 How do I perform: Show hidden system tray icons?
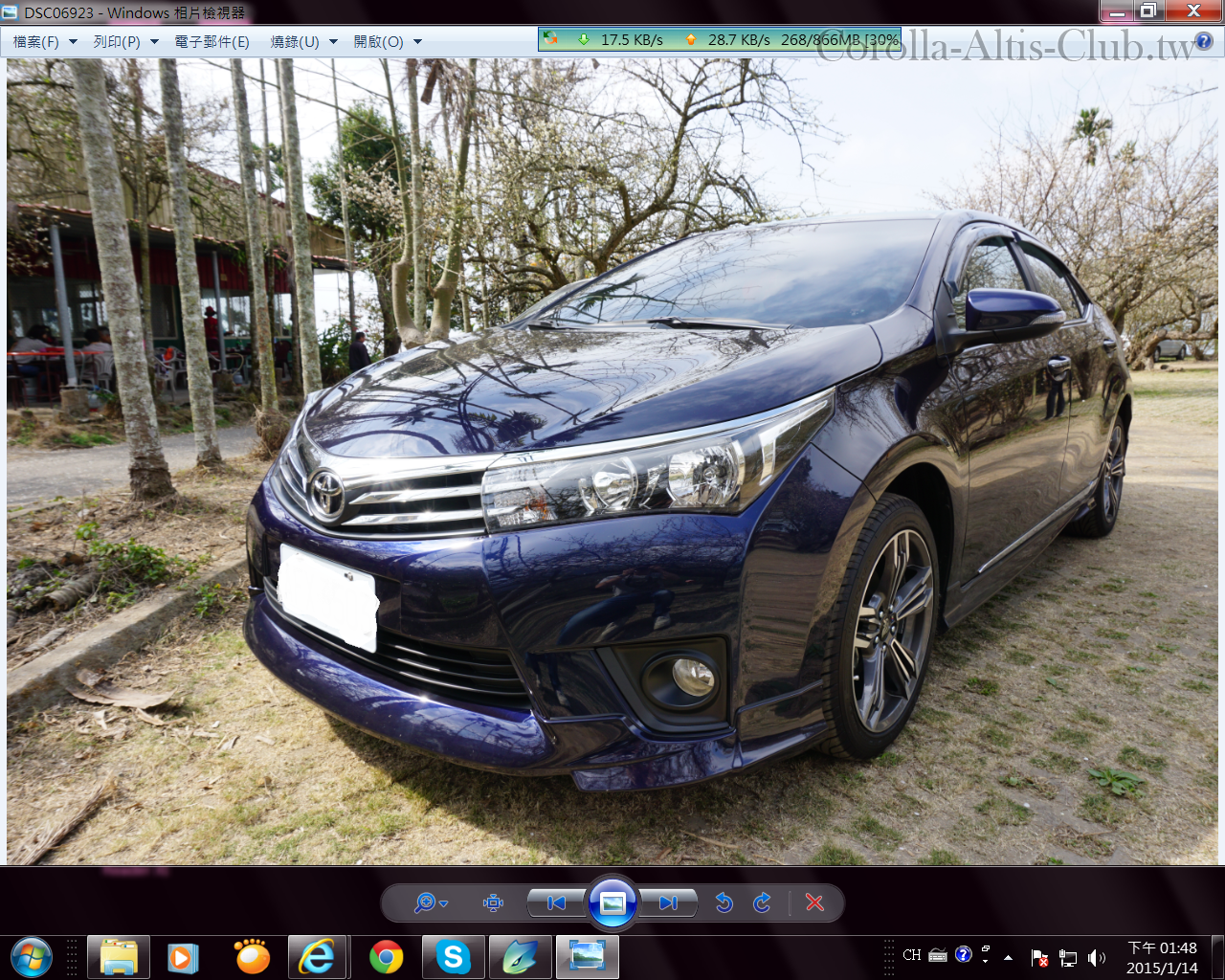[1008, 957]
